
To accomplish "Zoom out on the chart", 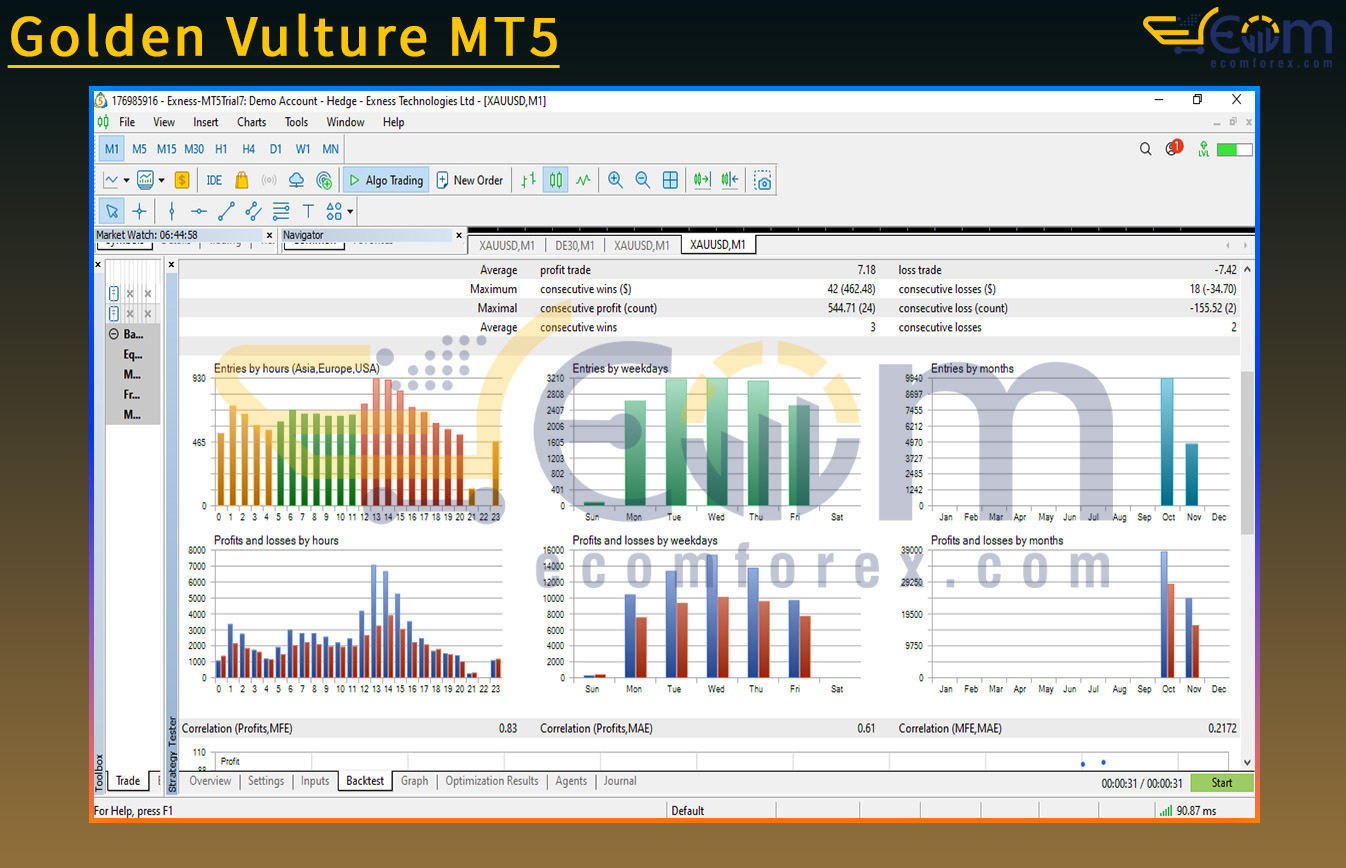I will (643, 180).
